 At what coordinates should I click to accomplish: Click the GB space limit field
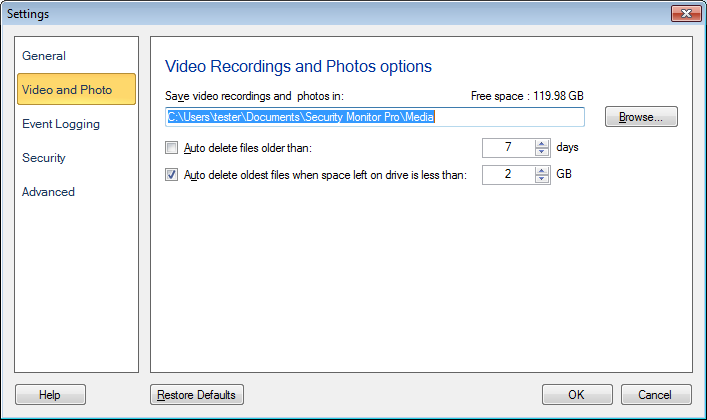508,175
